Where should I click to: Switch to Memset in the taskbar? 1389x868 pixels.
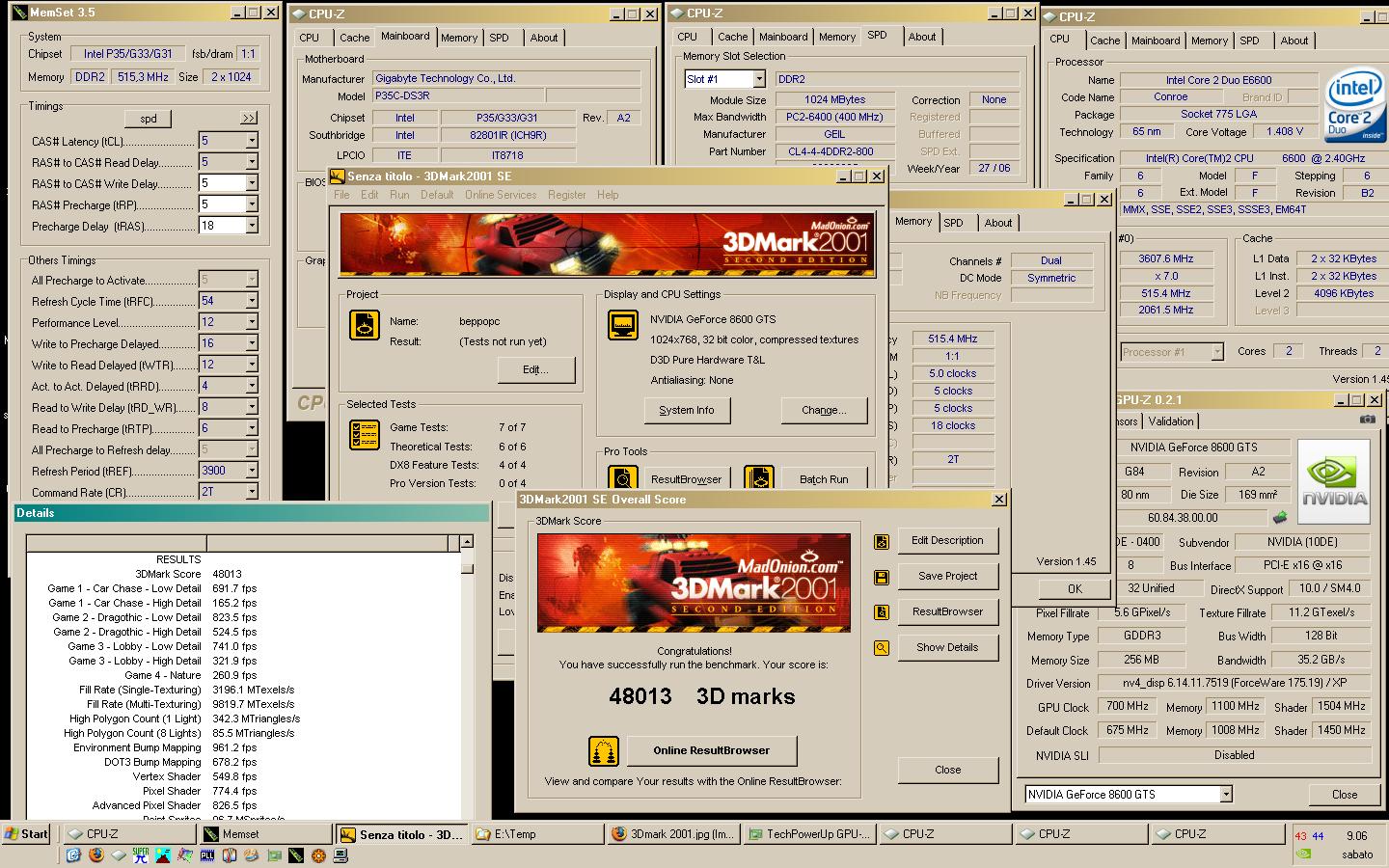point(264,834)
